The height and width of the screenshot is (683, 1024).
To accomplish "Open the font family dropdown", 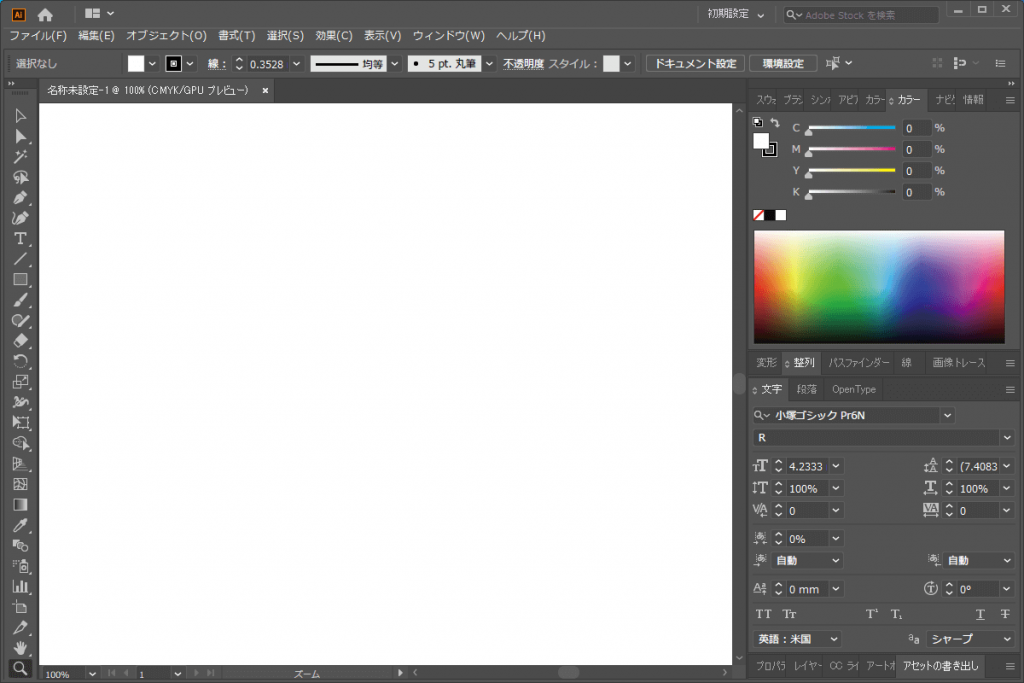I will point(947,415).
